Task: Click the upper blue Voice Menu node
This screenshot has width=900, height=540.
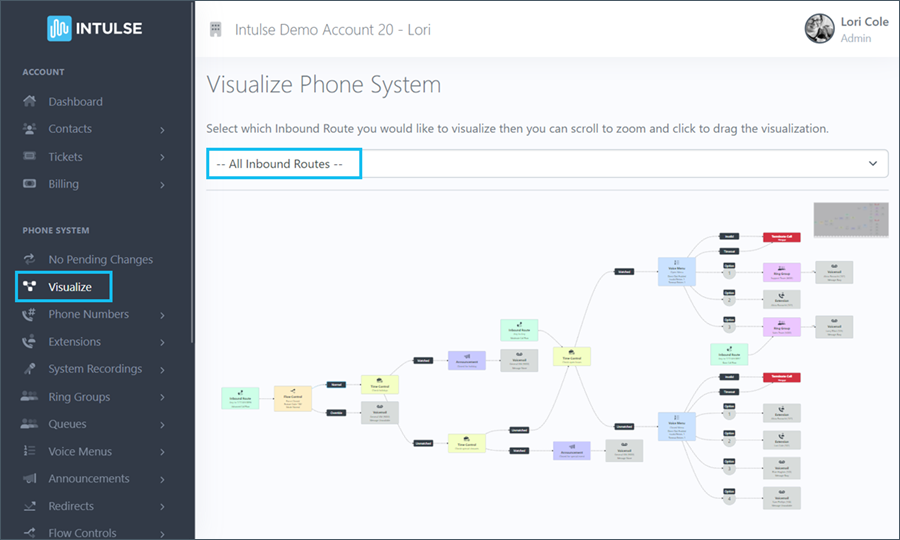Action: (677, 271)
